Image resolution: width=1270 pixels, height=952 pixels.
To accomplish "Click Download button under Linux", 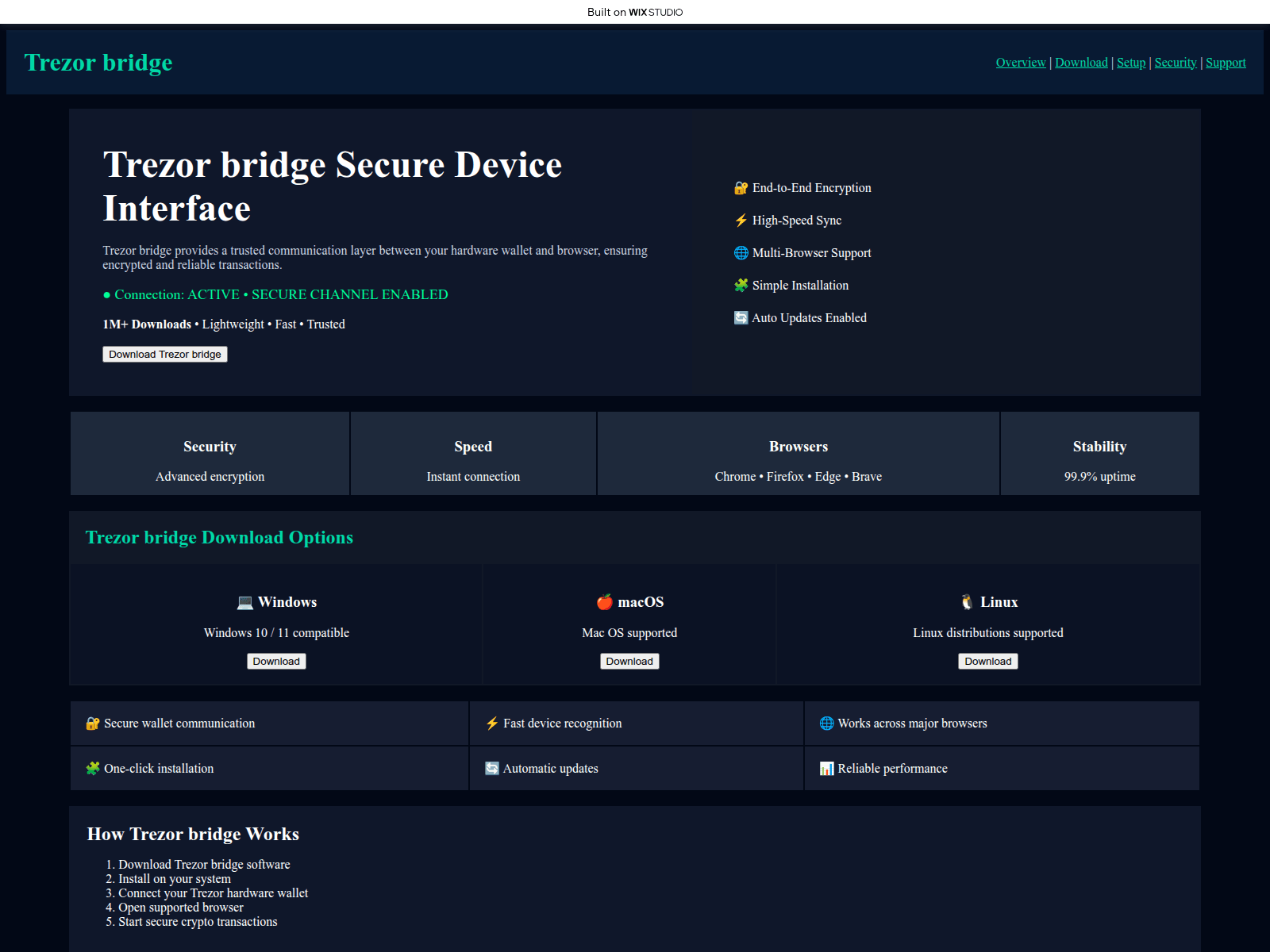I will pos(988,662).
